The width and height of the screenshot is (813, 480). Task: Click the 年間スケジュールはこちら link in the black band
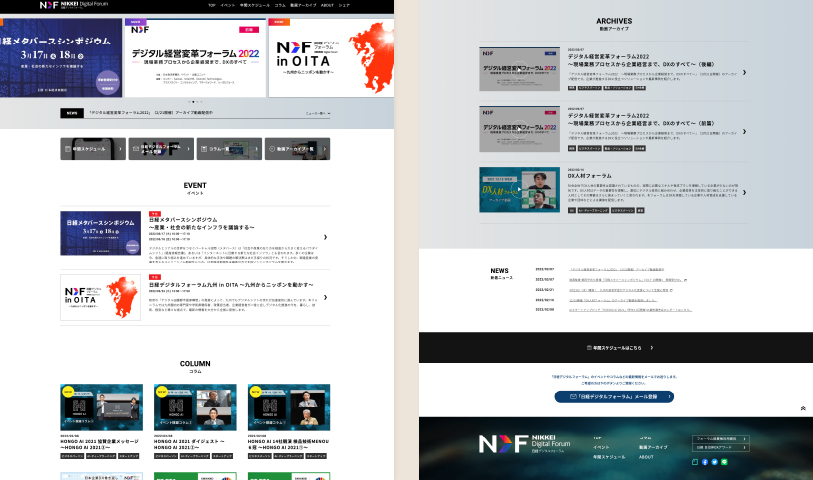point(620,348)
